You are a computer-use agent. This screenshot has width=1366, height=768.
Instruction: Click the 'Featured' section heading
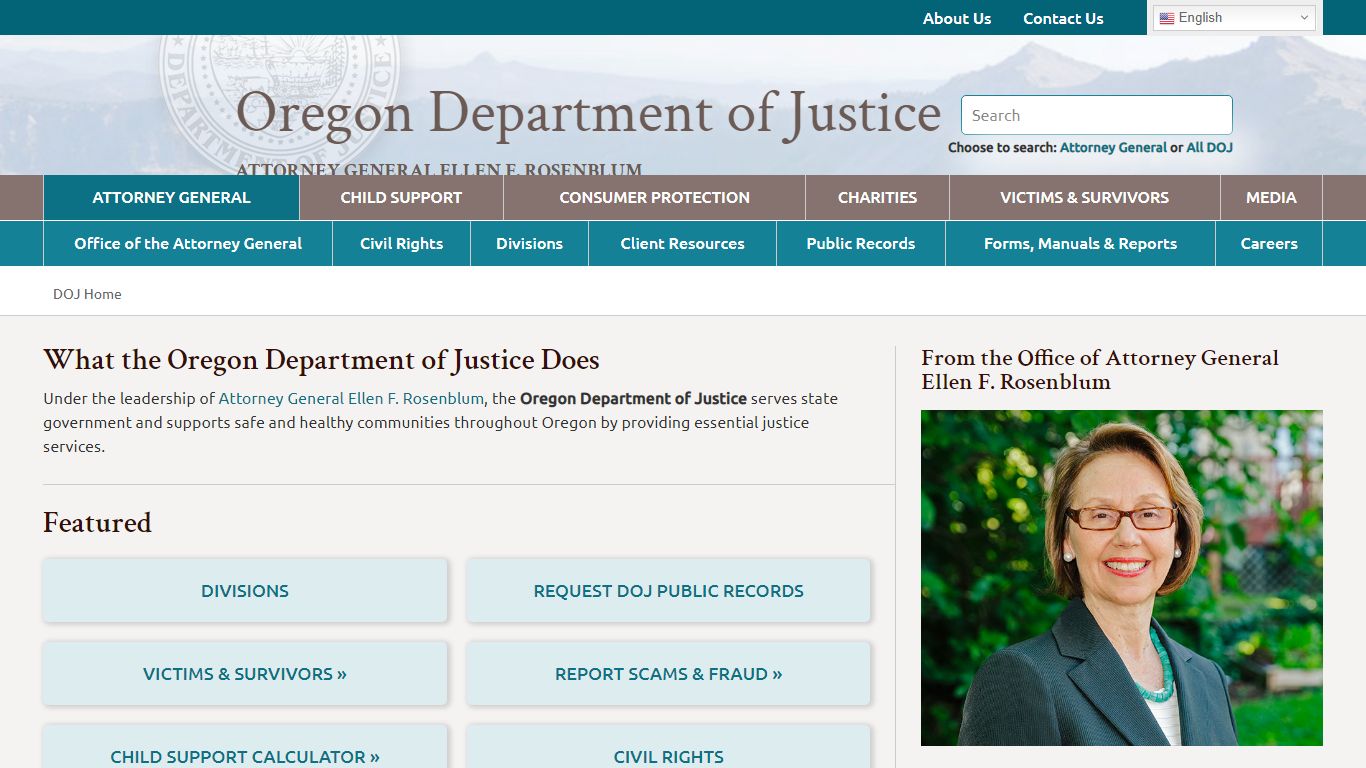[x=97, y=523]
